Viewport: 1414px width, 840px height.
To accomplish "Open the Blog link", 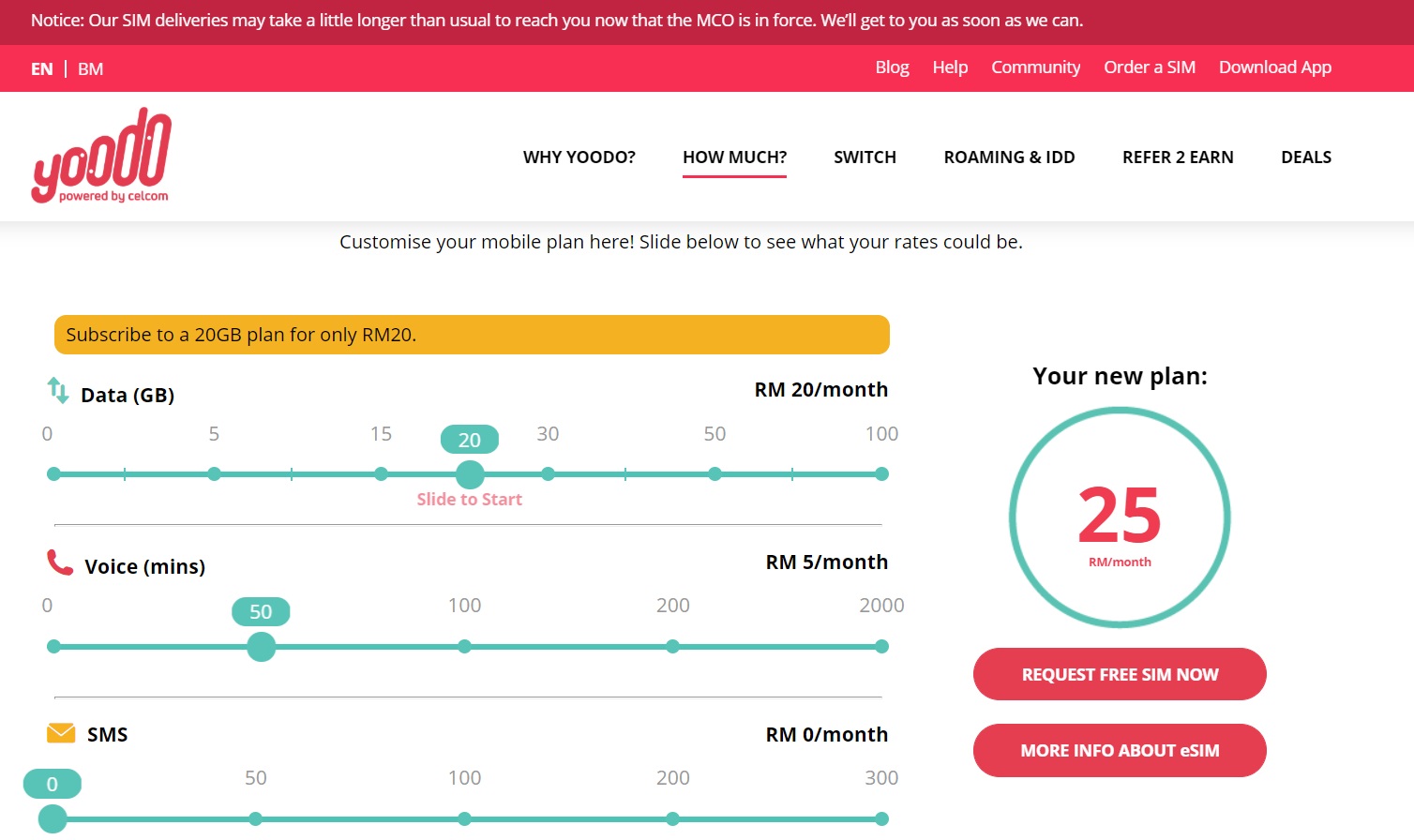I will 892,67.
